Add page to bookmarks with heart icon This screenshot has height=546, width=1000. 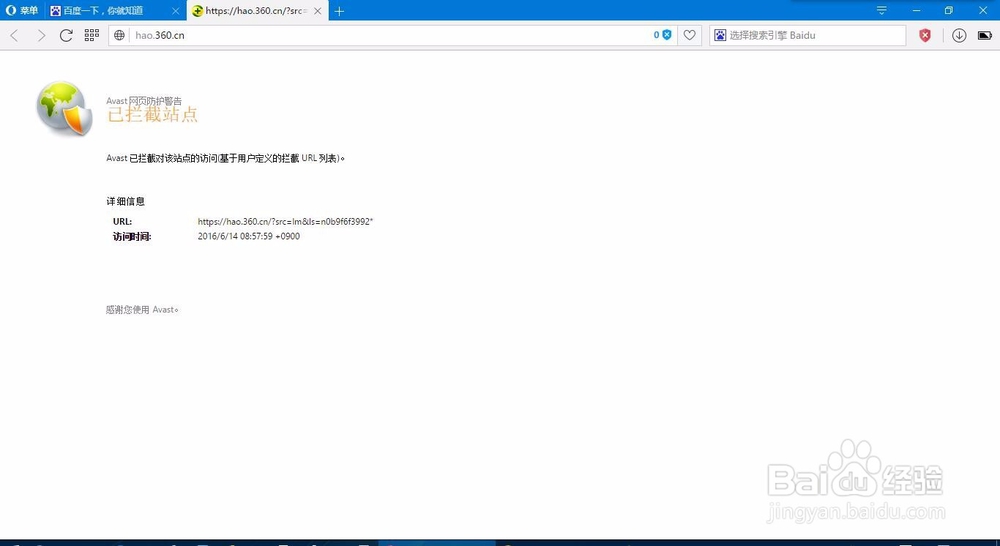click(689, 35)
